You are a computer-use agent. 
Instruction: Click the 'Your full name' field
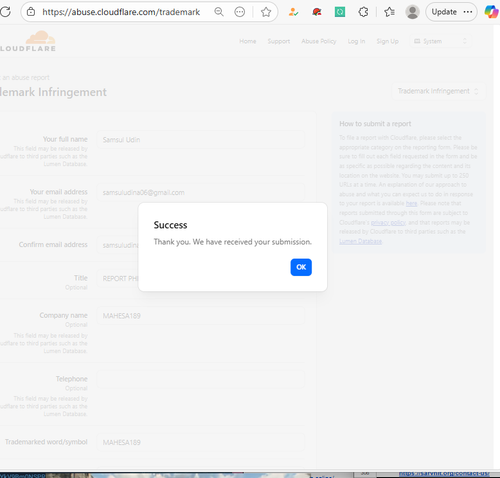(201, 140)
